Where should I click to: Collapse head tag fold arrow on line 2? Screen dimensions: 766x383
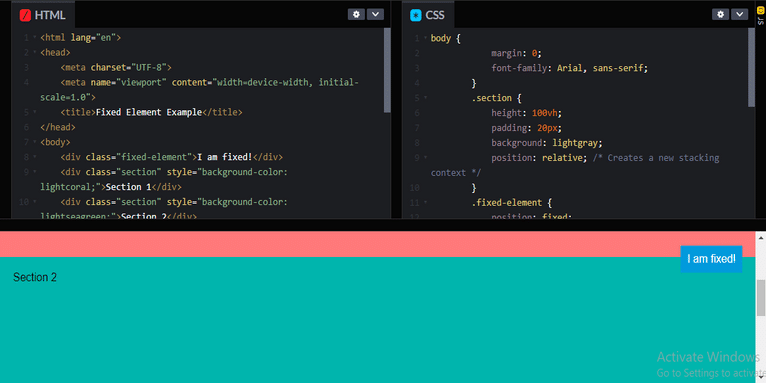(35, 52)
